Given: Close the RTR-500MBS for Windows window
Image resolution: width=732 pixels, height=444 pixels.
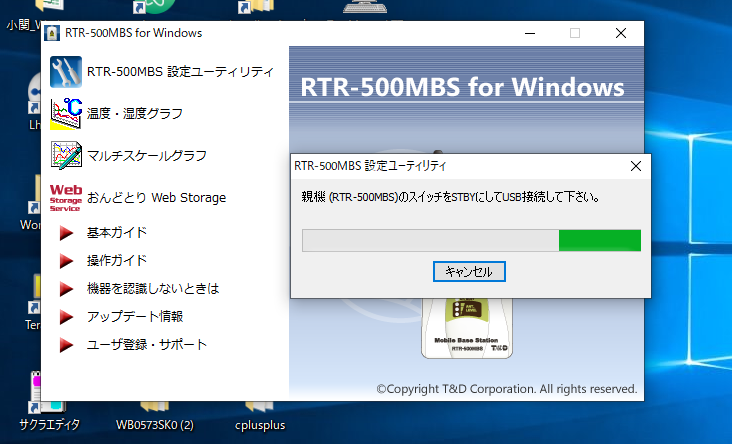Looking at the screenshot, I should click(x=621, y=33).
